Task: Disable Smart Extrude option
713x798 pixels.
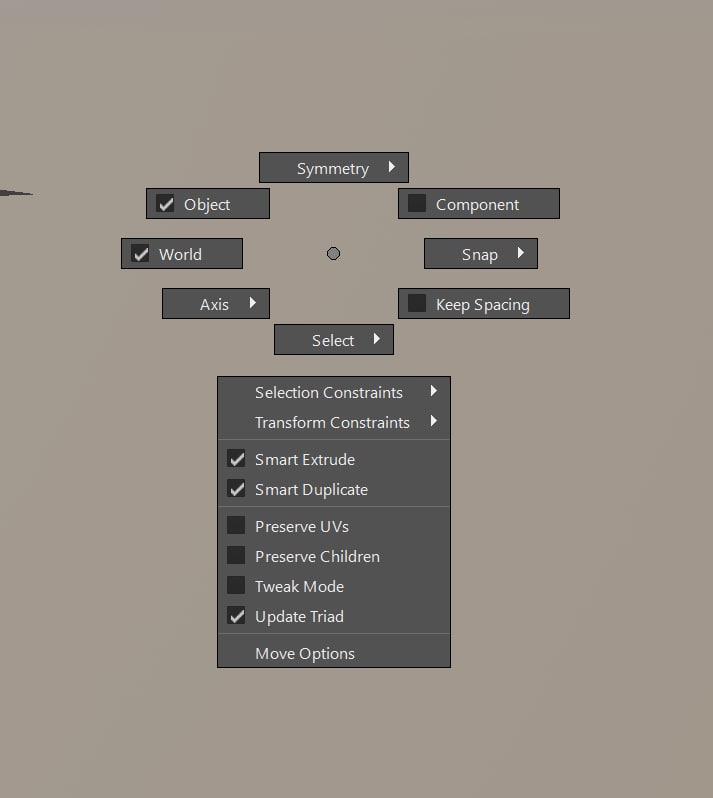Action: click(236, 459)
